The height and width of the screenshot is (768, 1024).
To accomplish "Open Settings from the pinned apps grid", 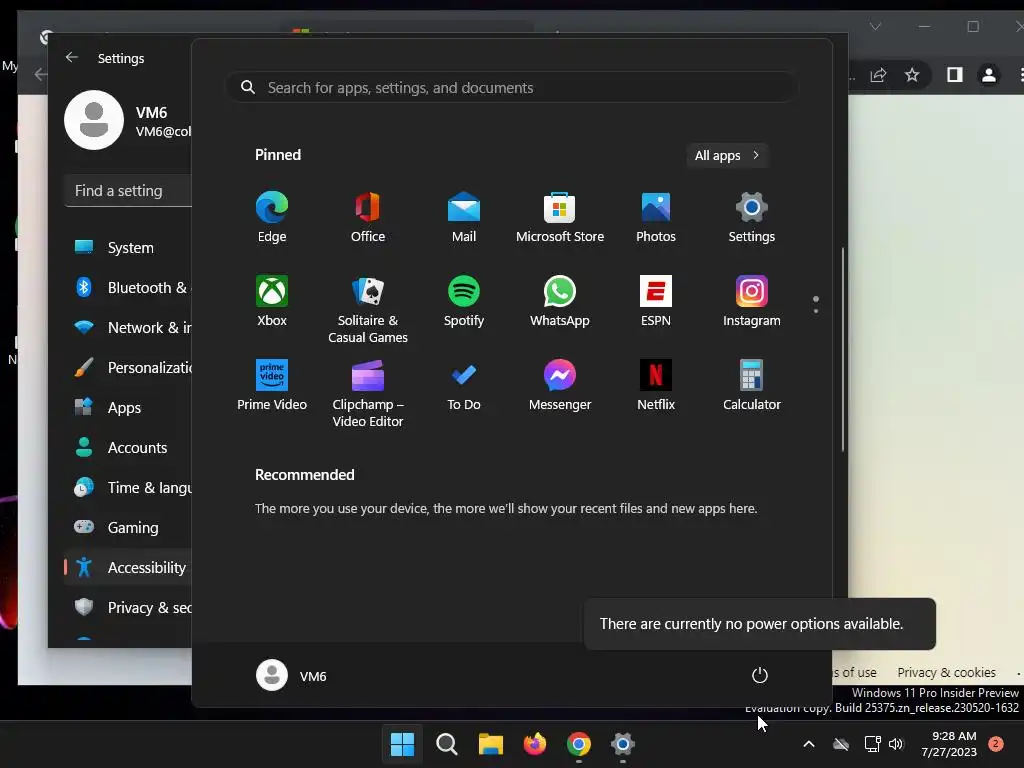I will click(752, 217).
